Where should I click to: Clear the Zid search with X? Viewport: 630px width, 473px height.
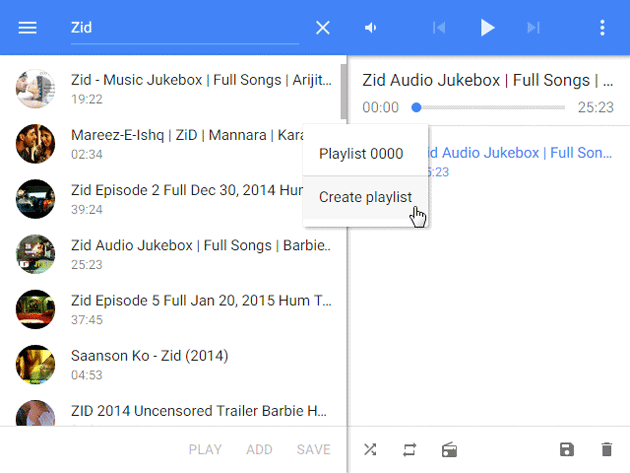323,28
